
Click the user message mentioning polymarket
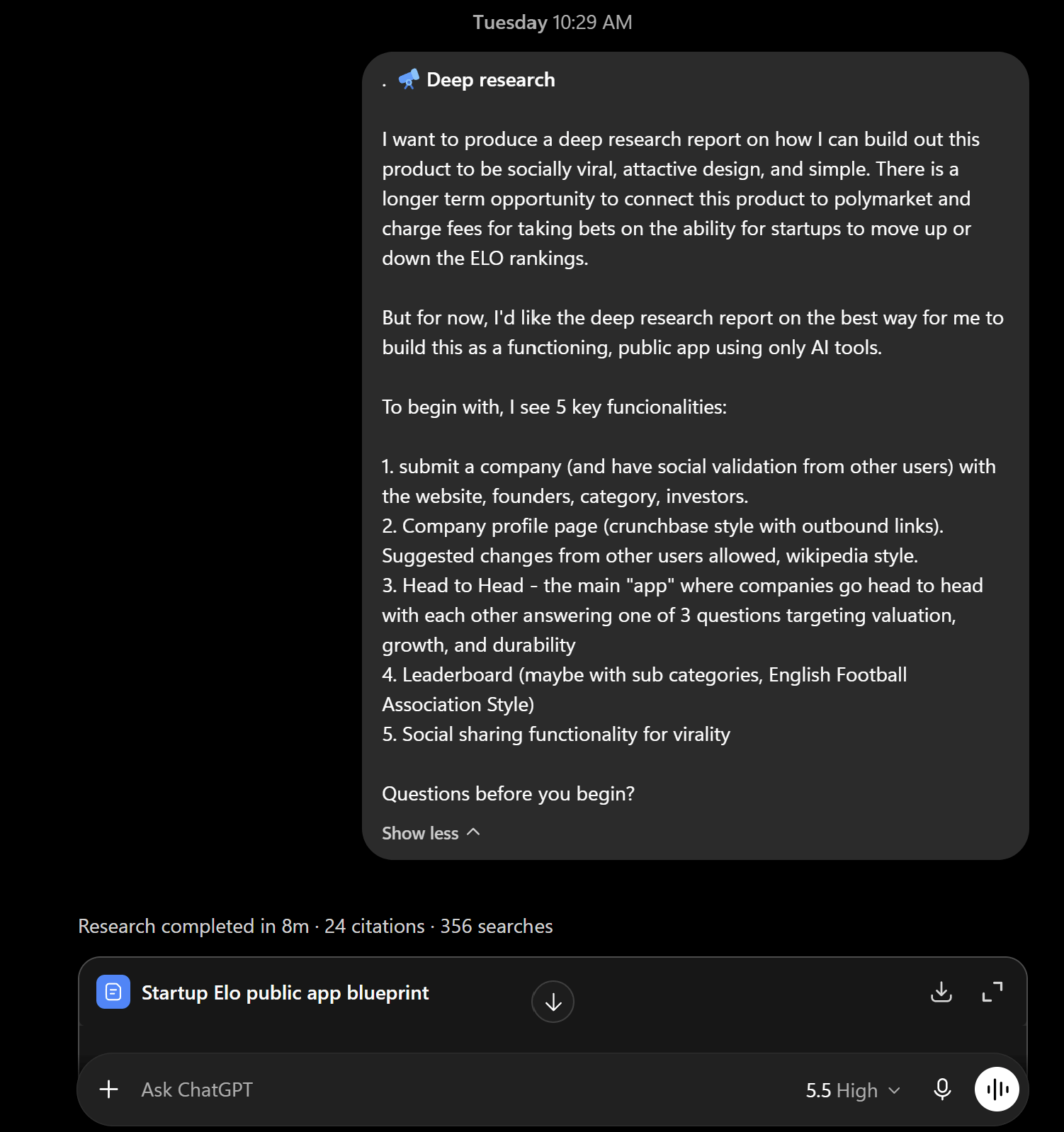pyautogui.click(x=695, y=455)
